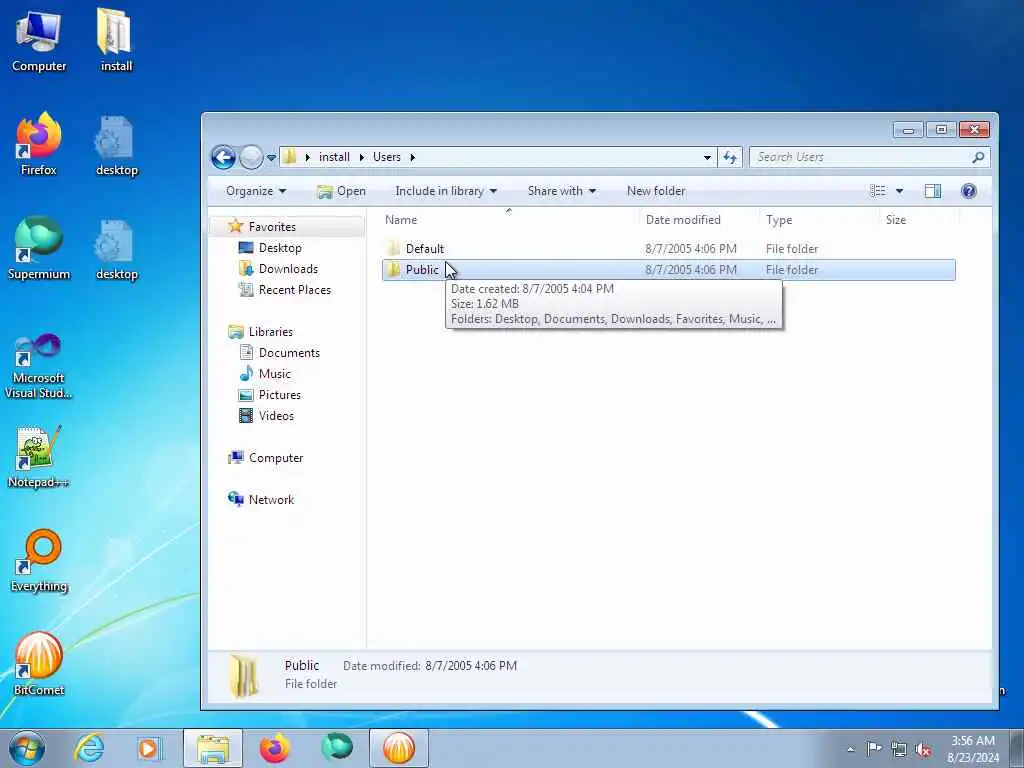The image size is (1024, 768).
Task: Open the Documents library
Action: click(x=289, y=353)
